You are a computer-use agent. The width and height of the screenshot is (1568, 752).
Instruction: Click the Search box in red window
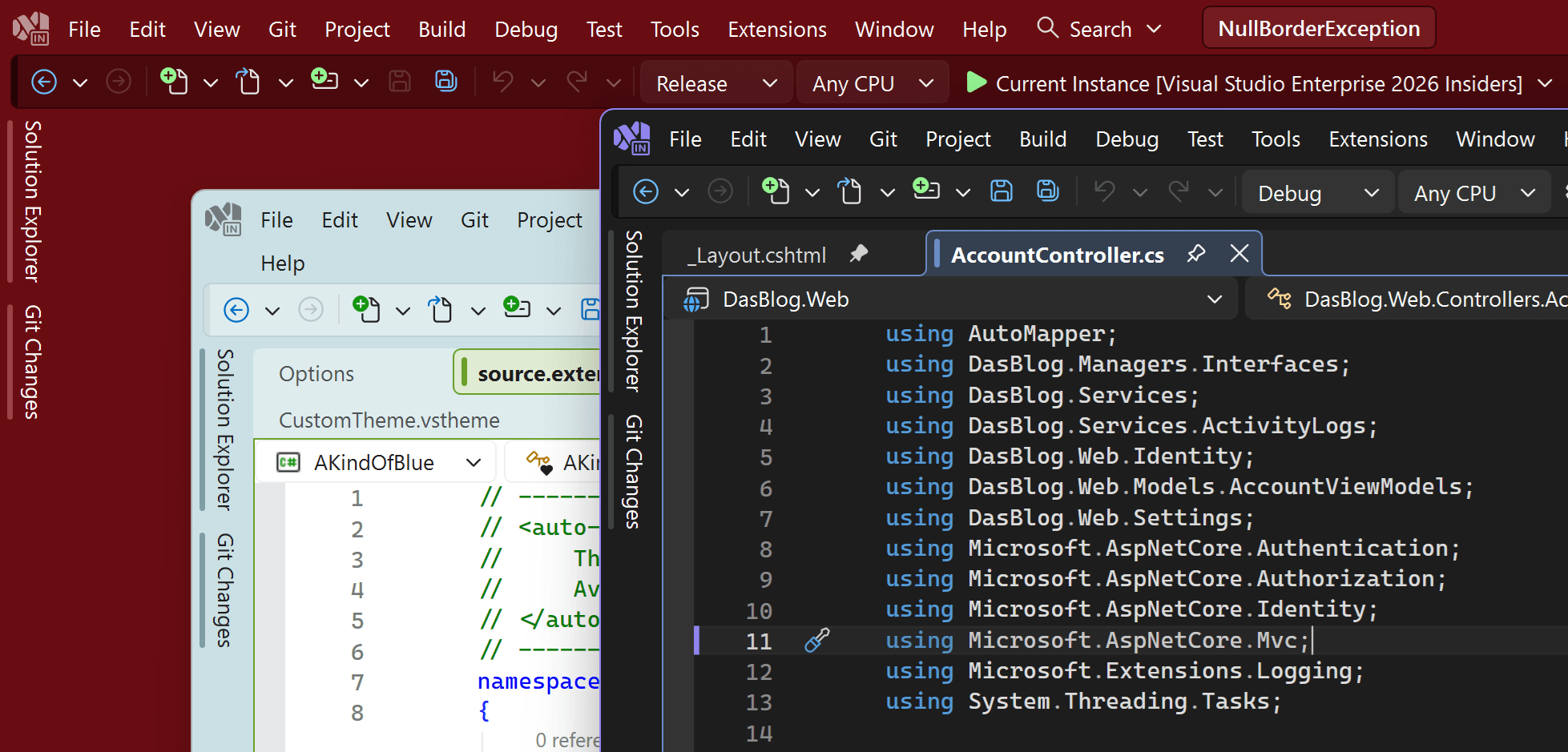pyautogui.click(x=1099, y=30)
